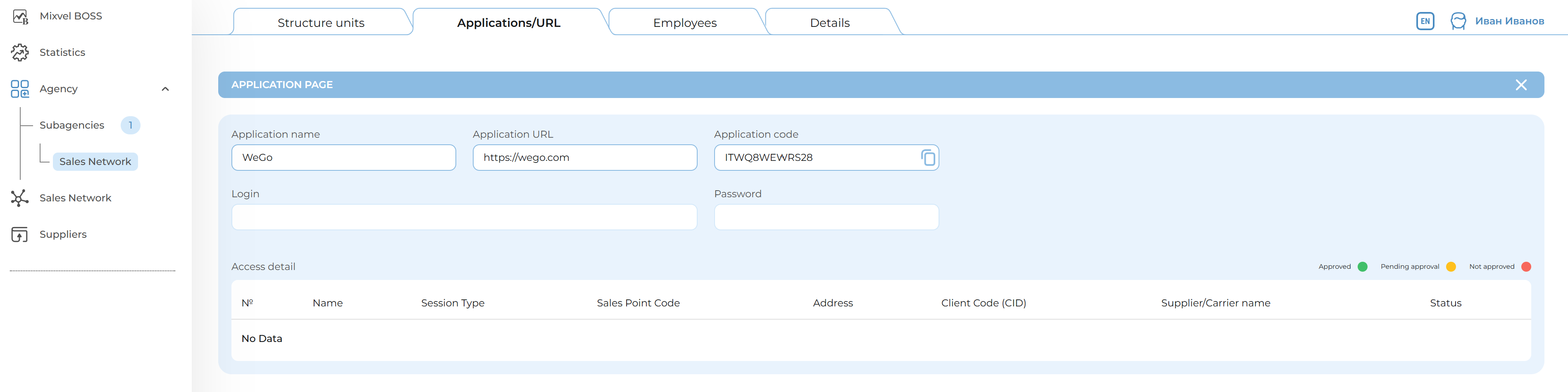Click the Suppliers box icon
The image size is (1568, 392).
(20, 234)
